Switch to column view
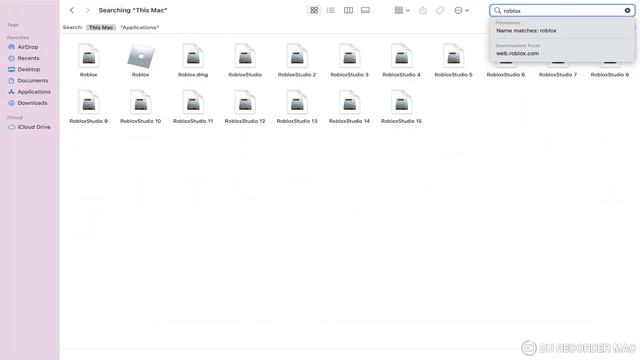 coord(348,10)
